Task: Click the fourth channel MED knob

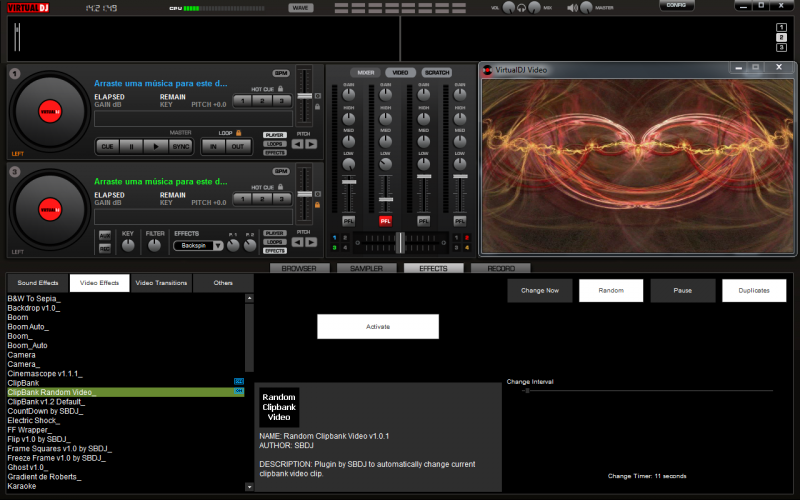Action: tap(460, 141)
